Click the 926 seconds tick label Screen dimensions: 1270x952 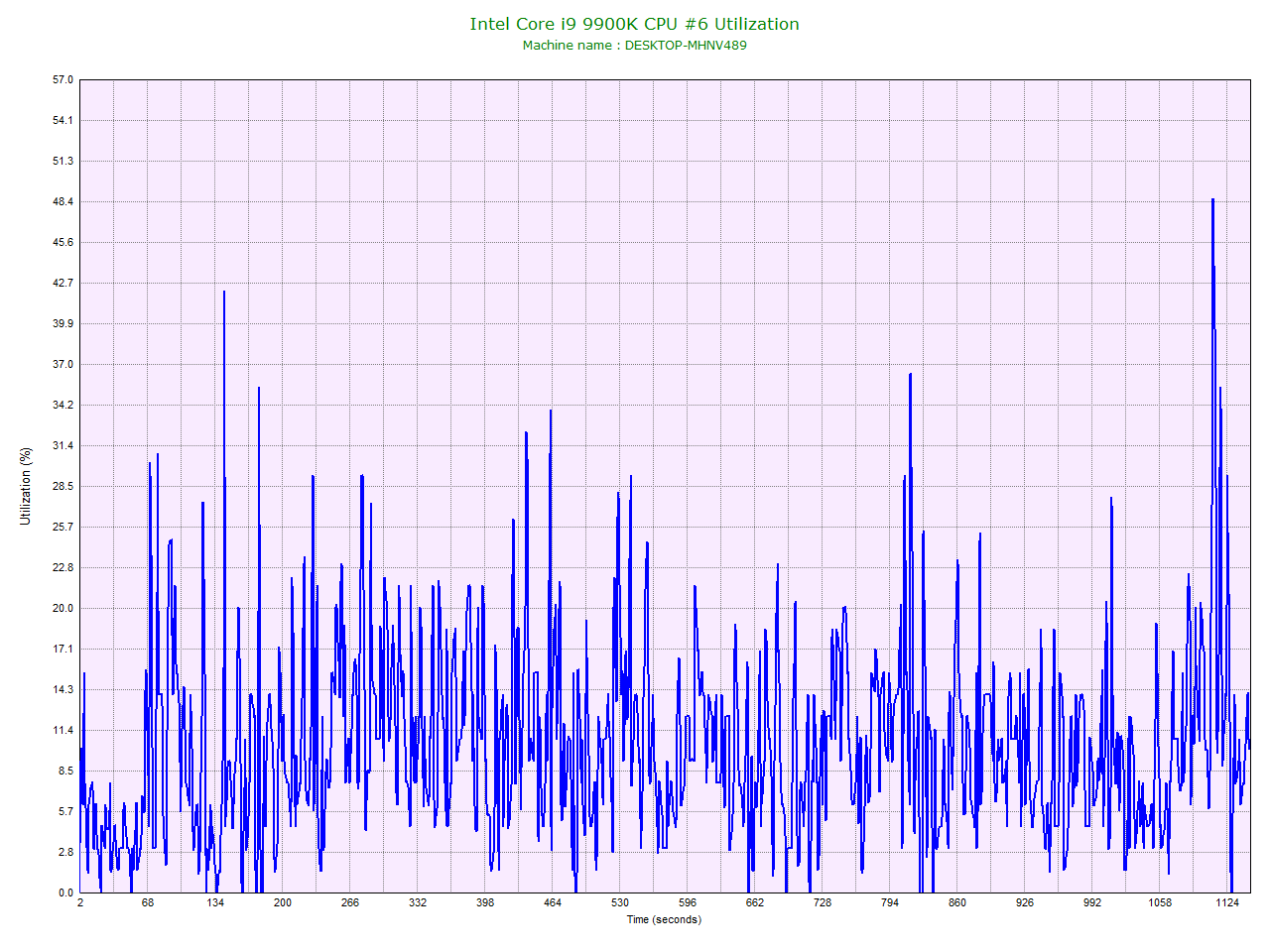[x=1025, y=902]
